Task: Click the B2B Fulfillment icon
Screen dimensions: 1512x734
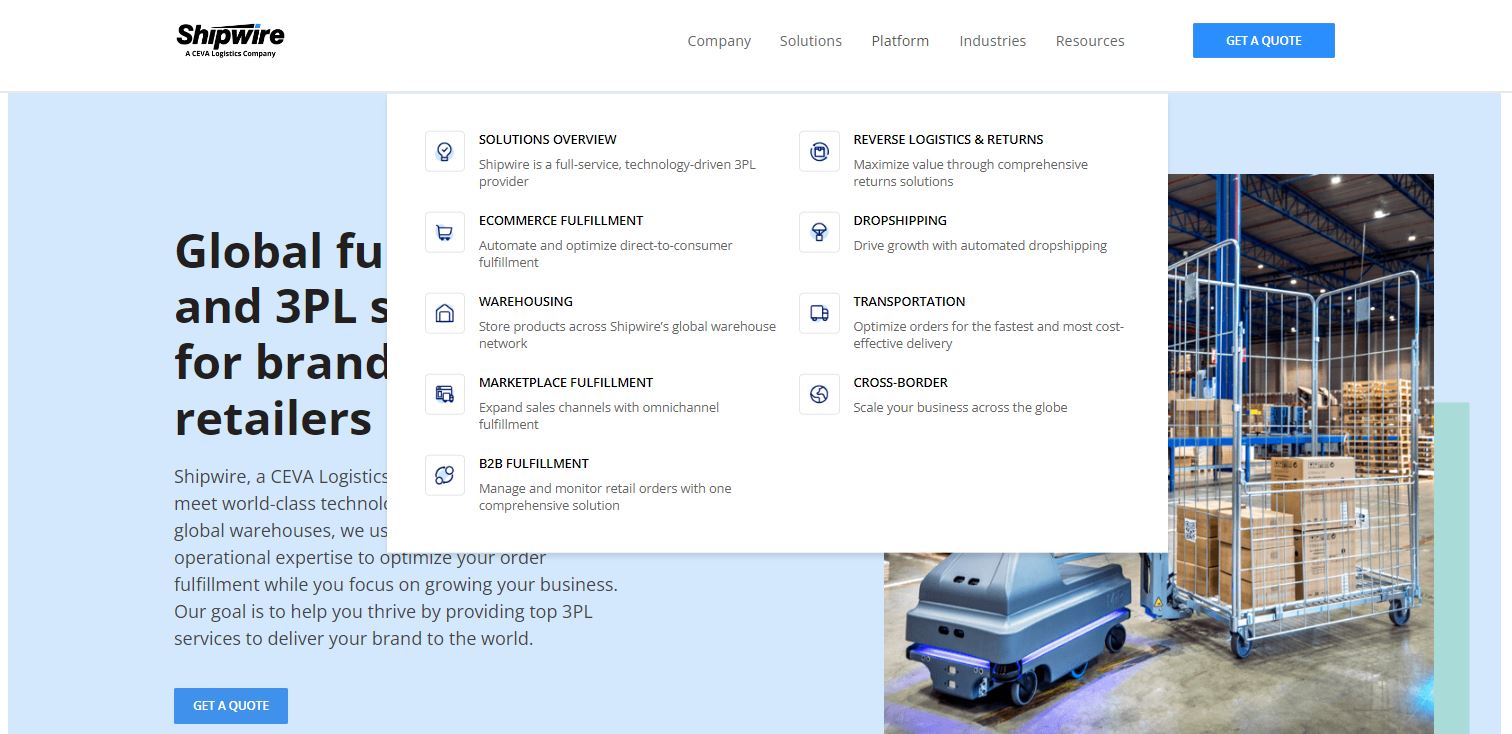Action: [445, 476]
